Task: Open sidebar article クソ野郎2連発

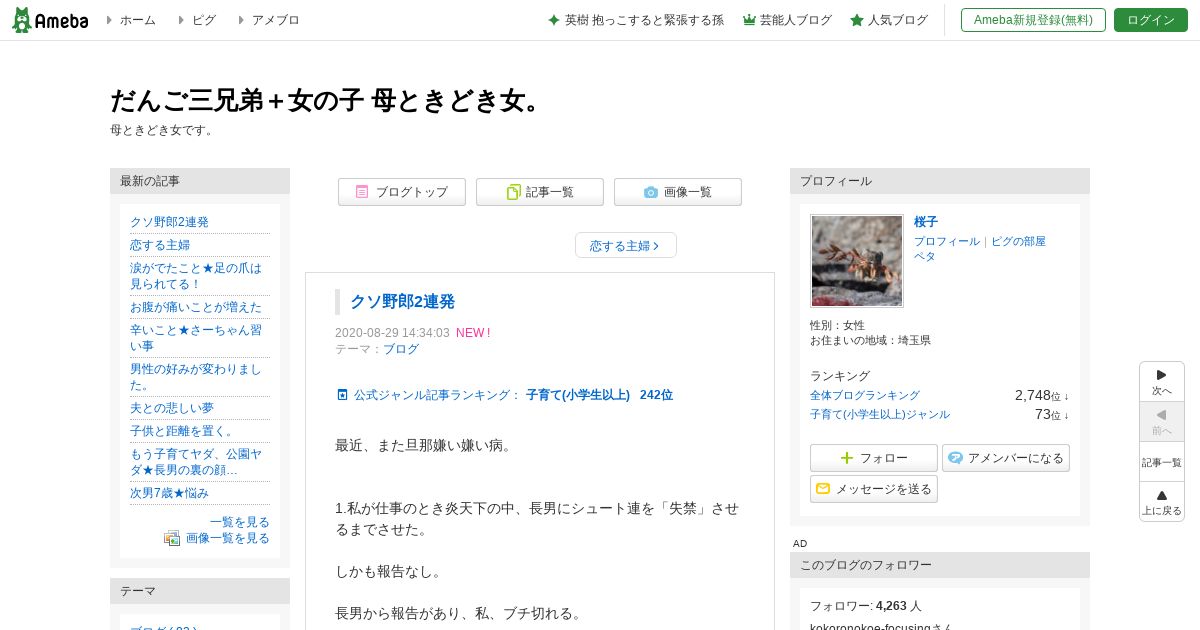Action: click(169, 222)
